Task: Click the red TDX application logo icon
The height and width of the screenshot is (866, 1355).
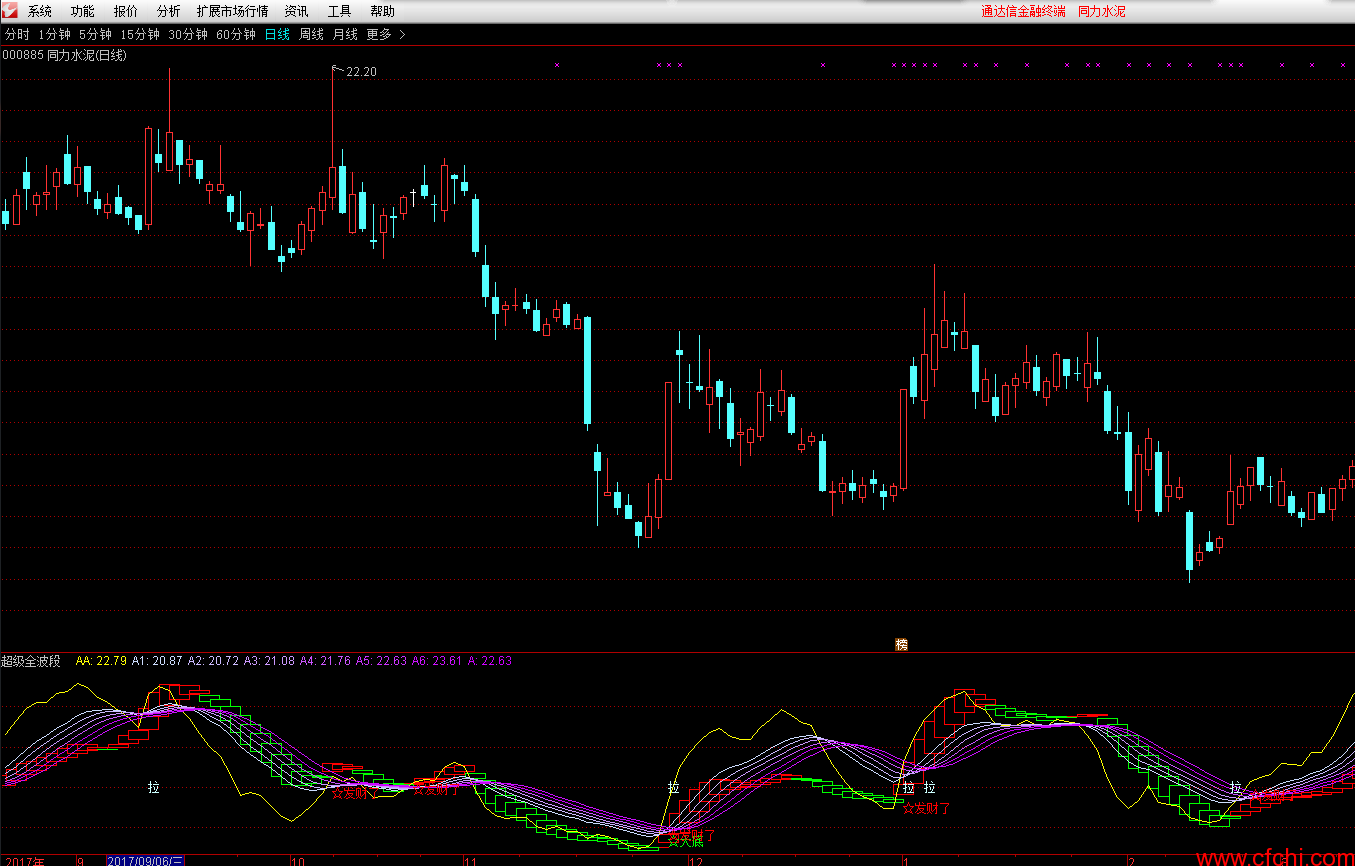Action: coord(10,11)
